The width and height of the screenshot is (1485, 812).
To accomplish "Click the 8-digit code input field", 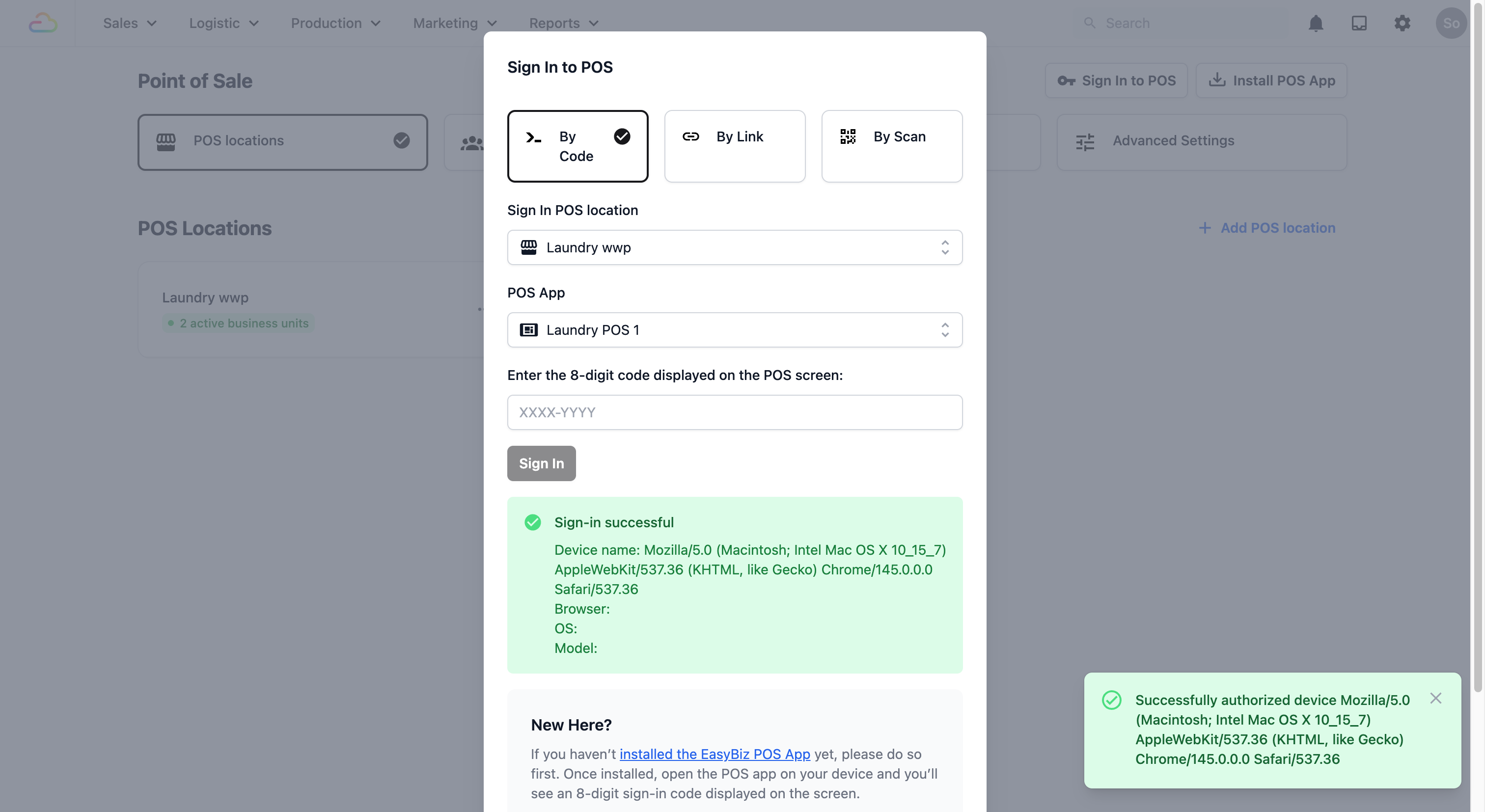I will 735,412.
